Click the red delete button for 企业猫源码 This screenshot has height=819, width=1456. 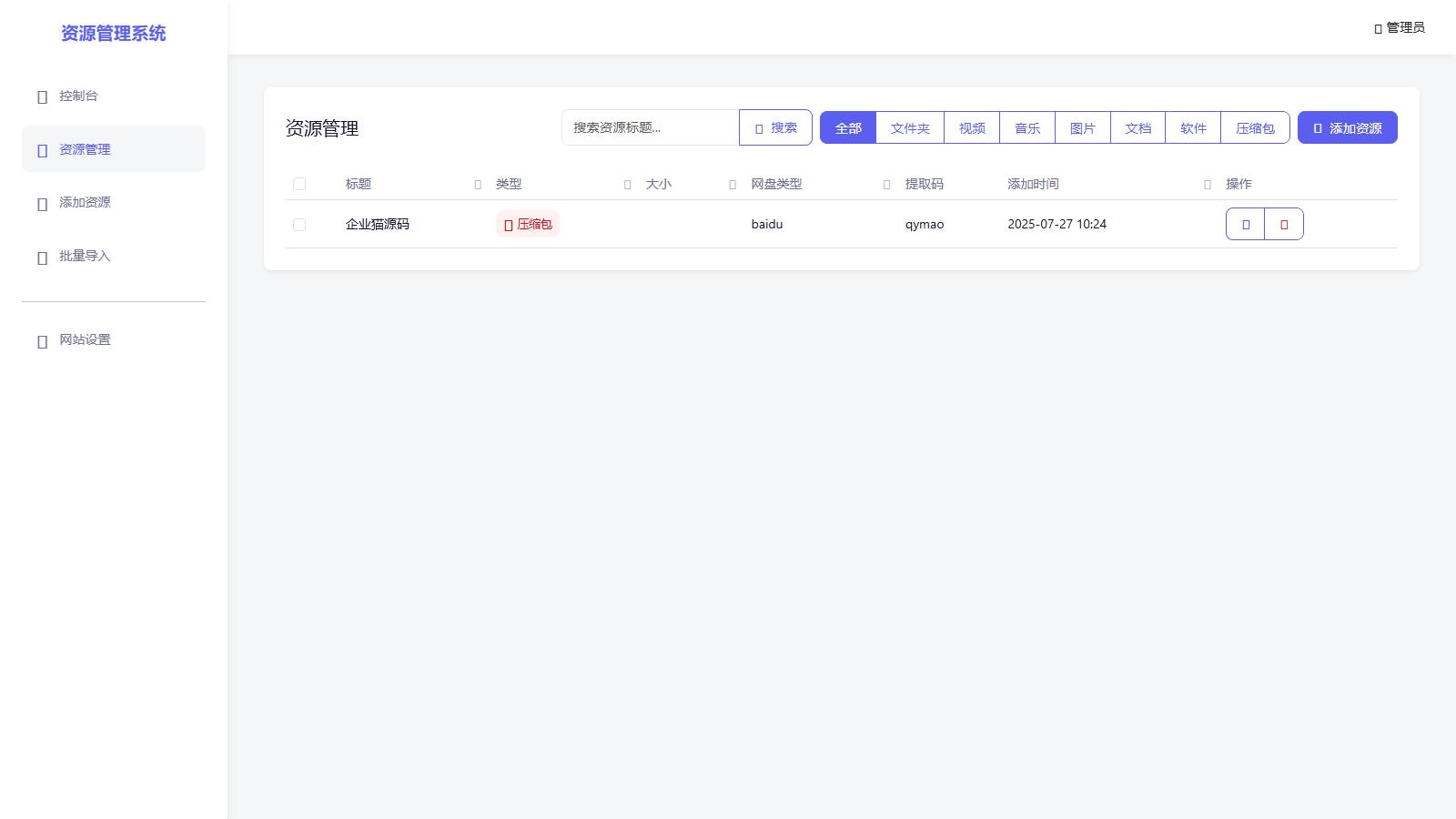(1284, 224)
